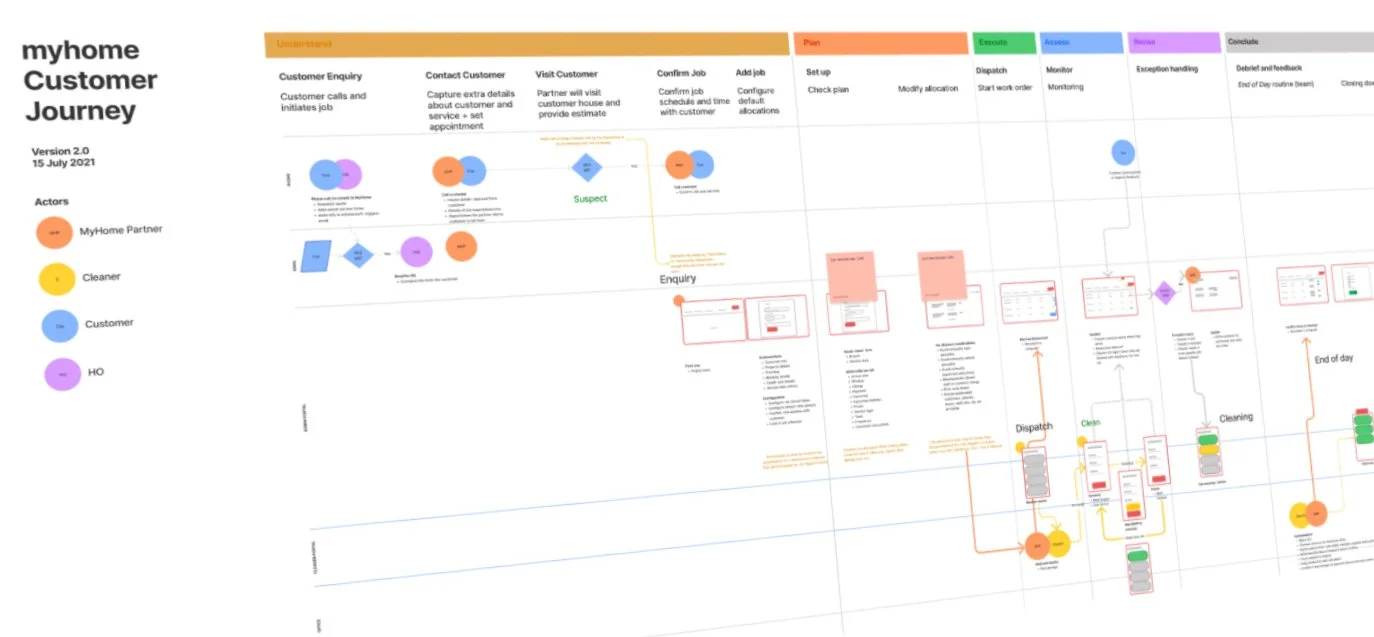This screenshot has width=1374, height=637.
Task: Open the wireframe thumbnail in the Dispatch column
Action: tap(1029, 302)
